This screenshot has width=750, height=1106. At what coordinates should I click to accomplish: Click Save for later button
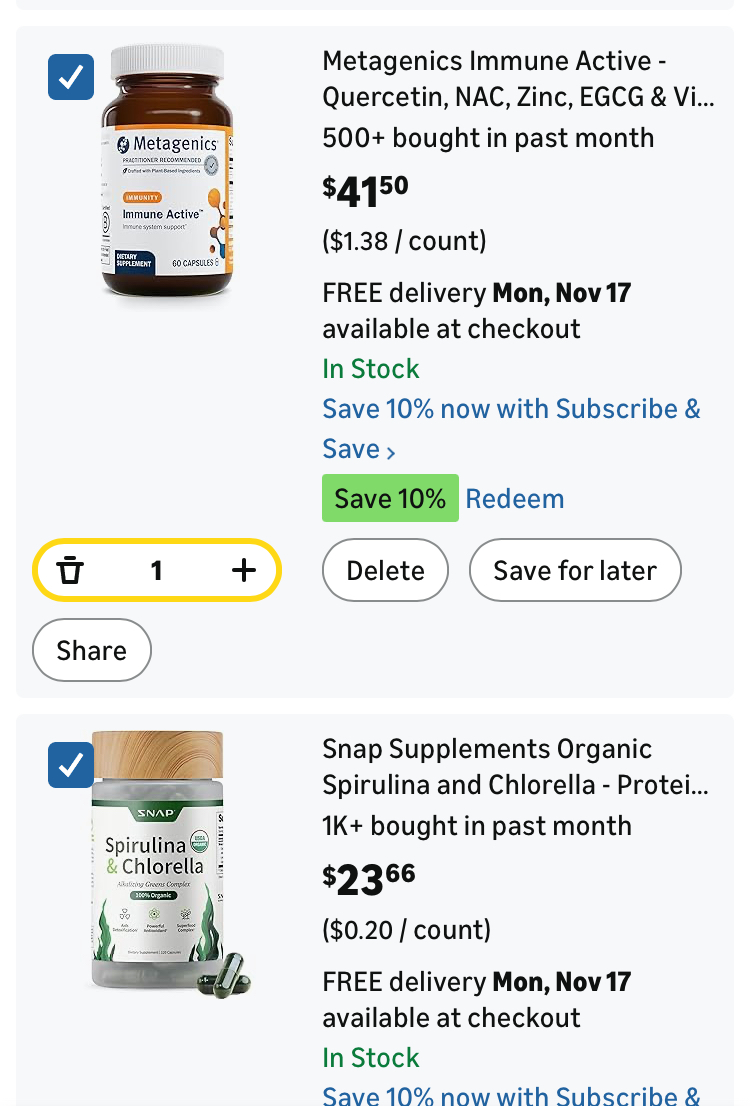575,570
